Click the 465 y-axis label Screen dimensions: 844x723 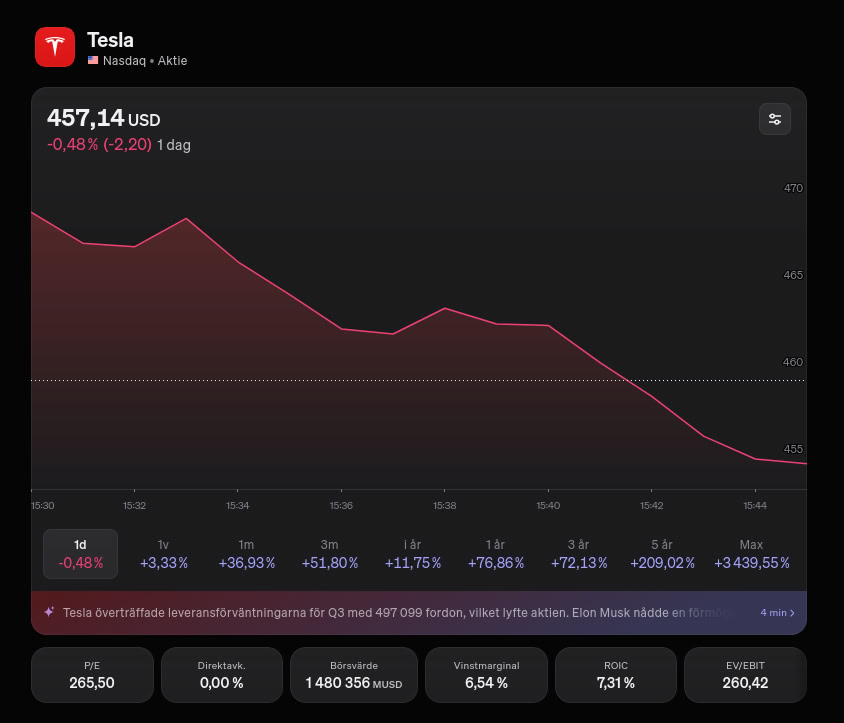coord(793,275)
